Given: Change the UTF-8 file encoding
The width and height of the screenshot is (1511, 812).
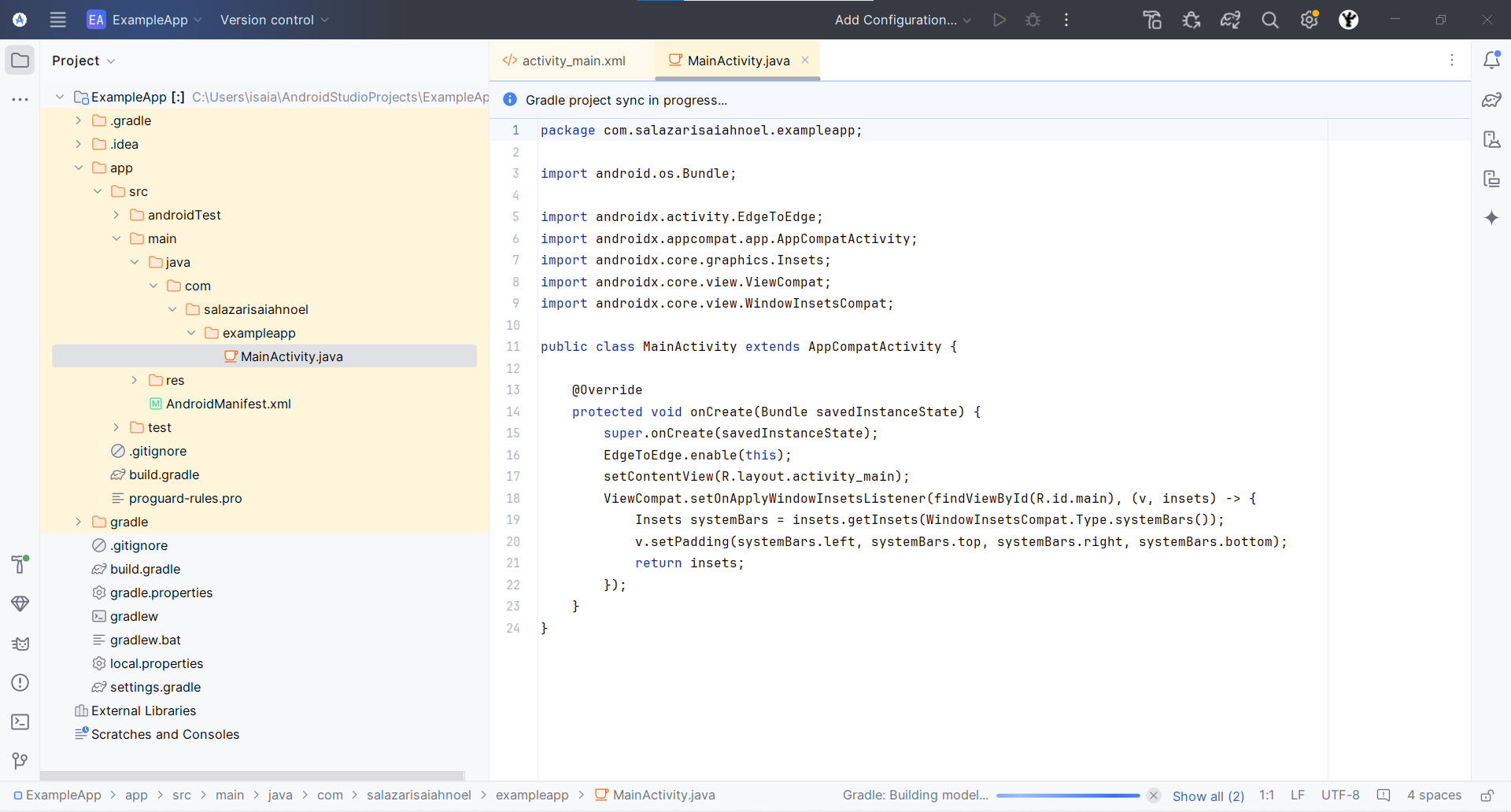Looking at the screenshot, I should (x=1340, y=795).
